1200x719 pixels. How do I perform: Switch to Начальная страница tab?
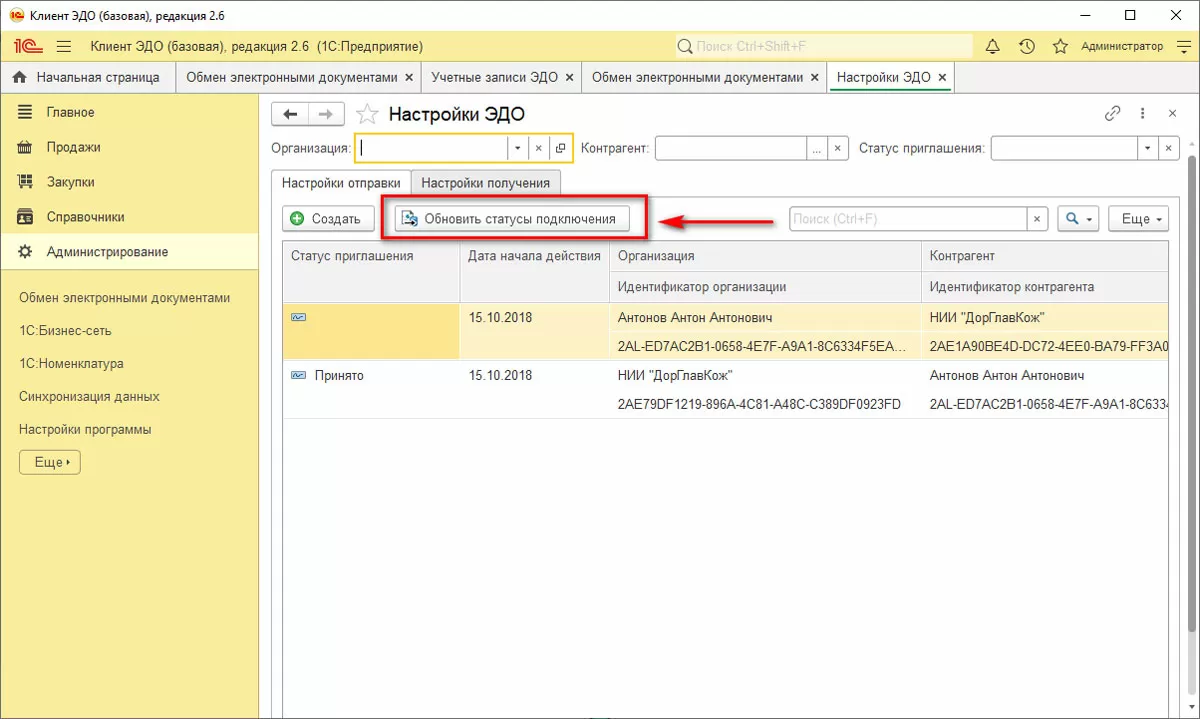point(88,77)
